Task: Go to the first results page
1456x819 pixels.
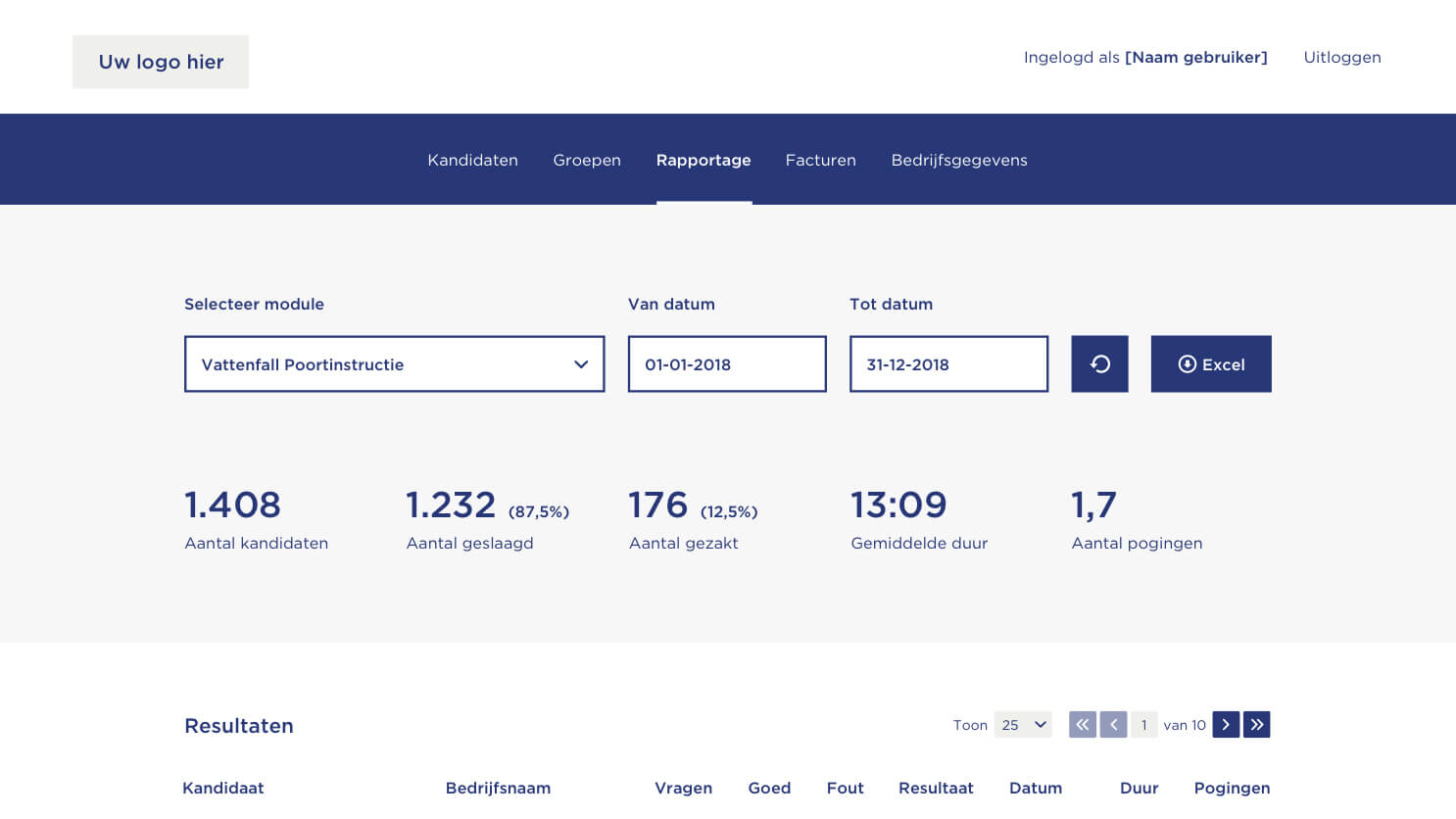Action: [x=1082, y=725]
